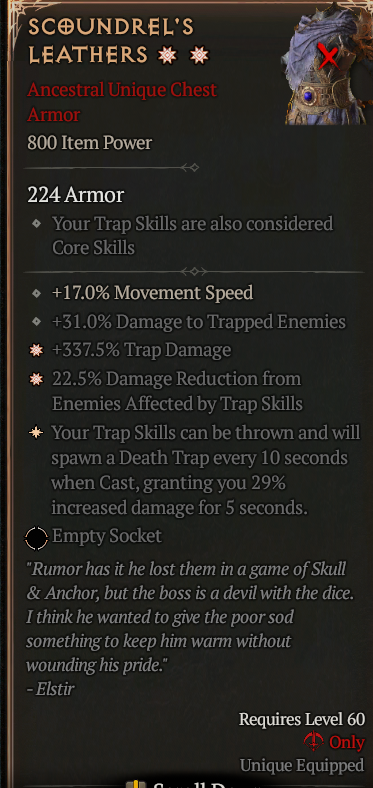Click the diamond bullet beside Core Skills implicit
The width and height of the screenshot is (373, 788).
36,224
